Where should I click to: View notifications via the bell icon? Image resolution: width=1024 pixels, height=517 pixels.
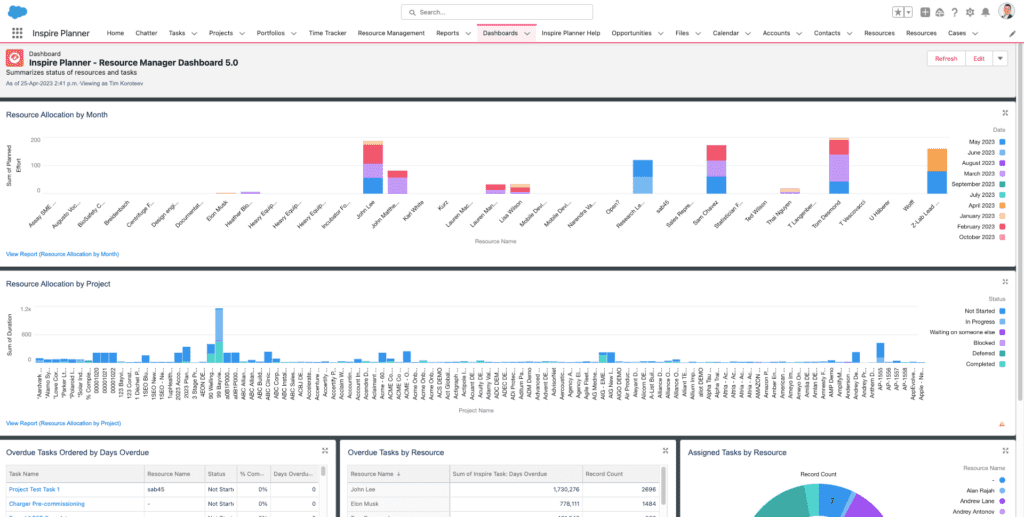pyautogui.click(x=985, y=12)
